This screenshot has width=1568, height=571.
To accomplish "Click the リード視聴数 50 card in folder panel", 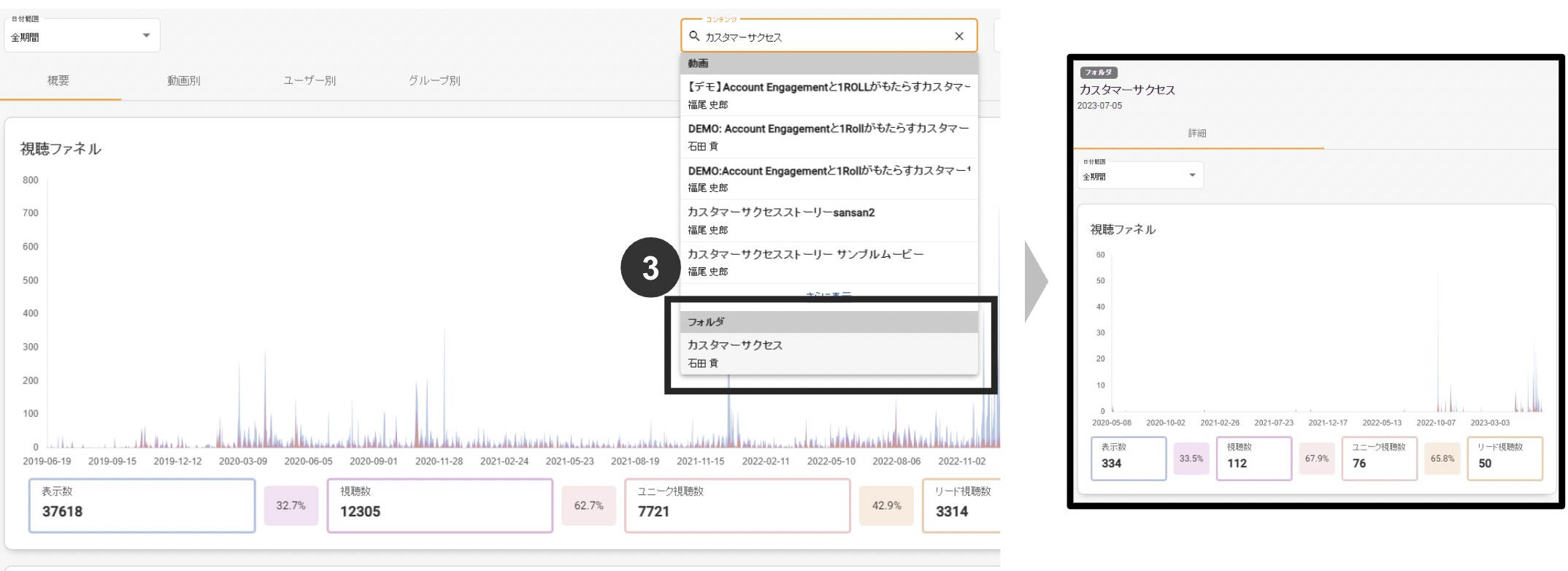I will click(1505, 459).
